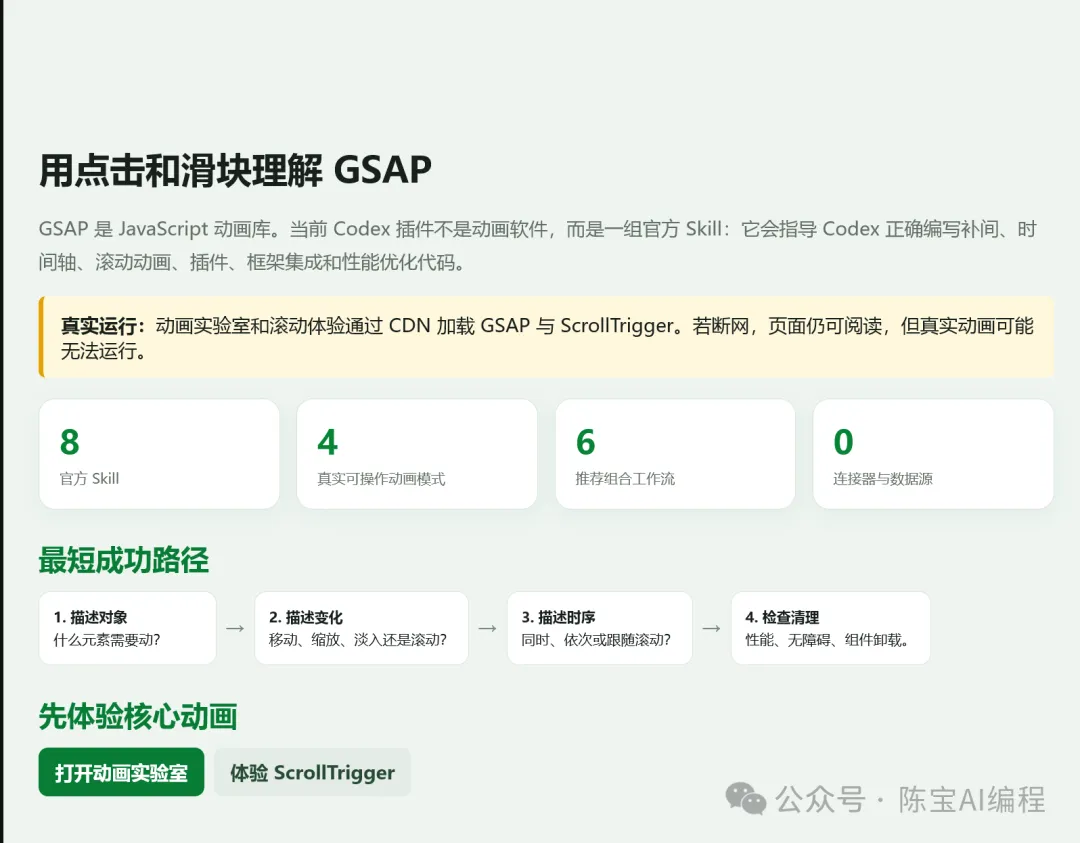Select the 6 推荐组合工作流 stat card
The height and width of the screenshot is (843, 1080).
coord(675,454)
